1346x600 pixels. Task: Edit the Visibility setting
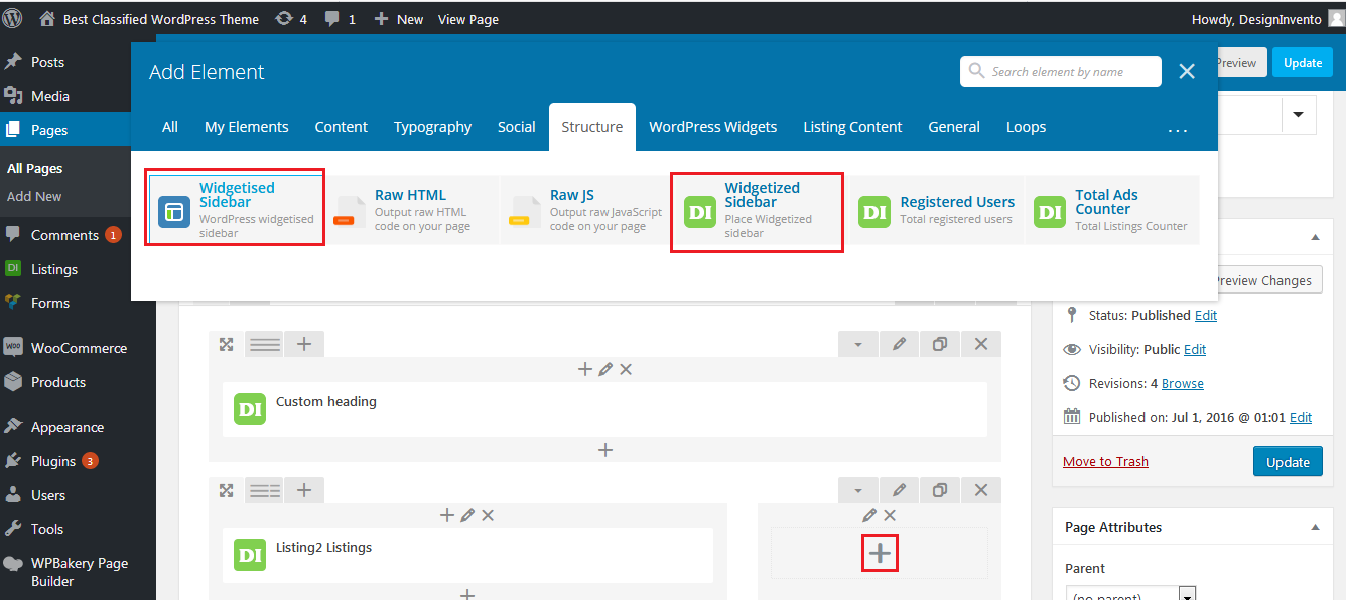coord(1195,349)
